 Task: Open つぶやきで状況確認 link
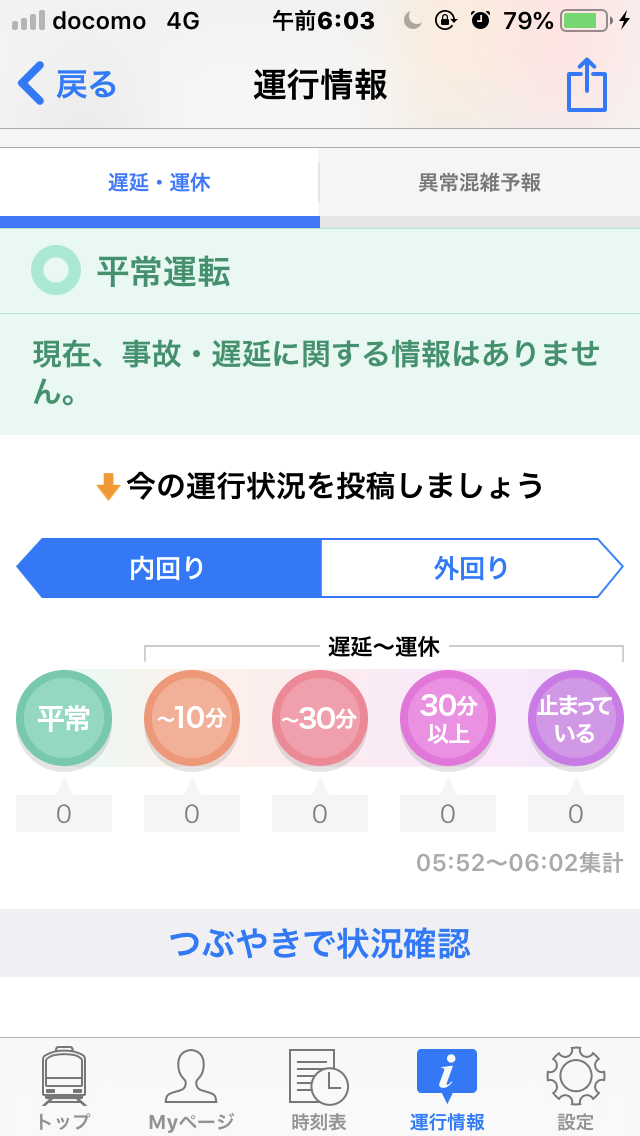tap(320, 943)
